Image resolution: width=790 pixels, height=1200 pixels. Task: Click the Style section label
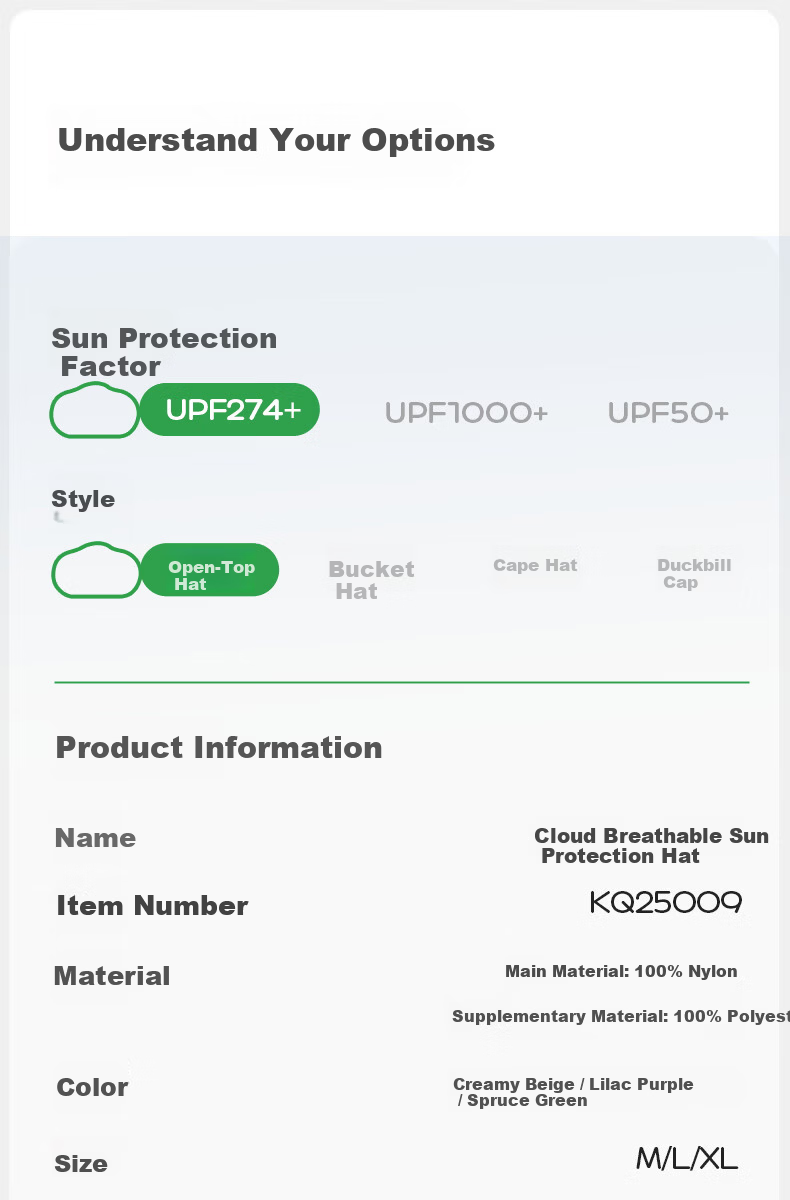coord(83,499)
